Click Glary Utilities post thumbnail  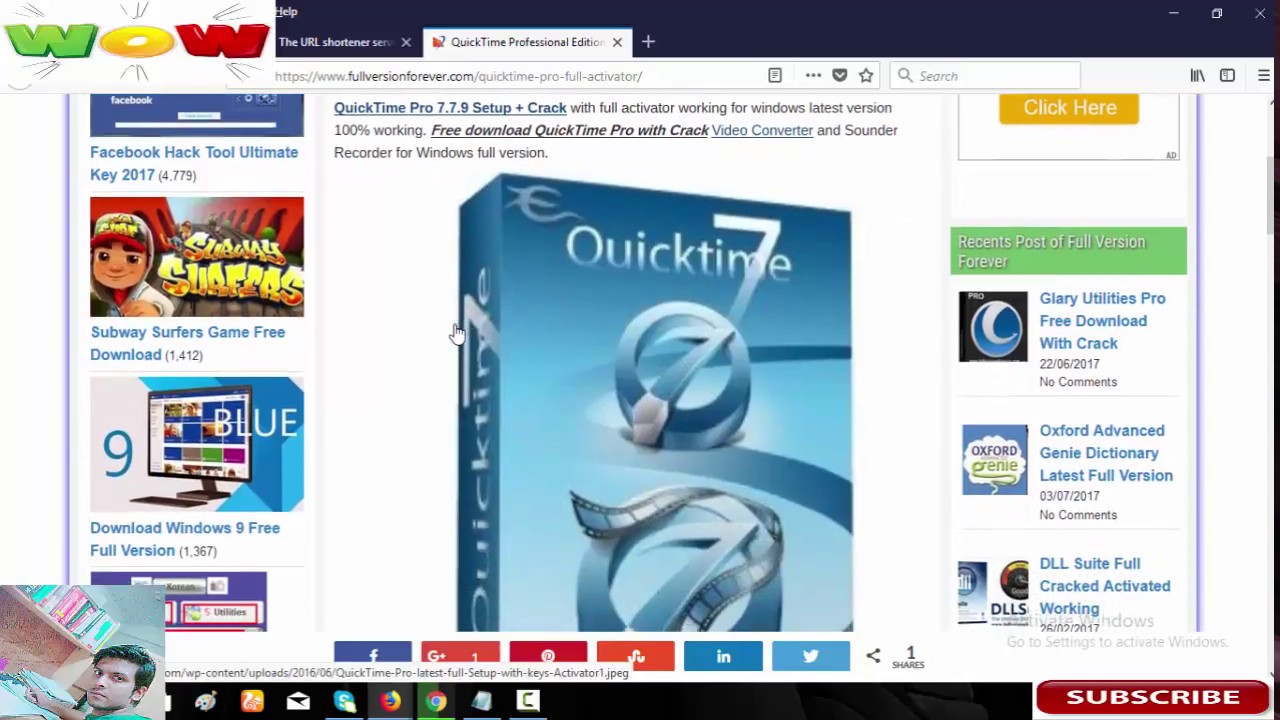pyautogui.click(x=993, y=326)
